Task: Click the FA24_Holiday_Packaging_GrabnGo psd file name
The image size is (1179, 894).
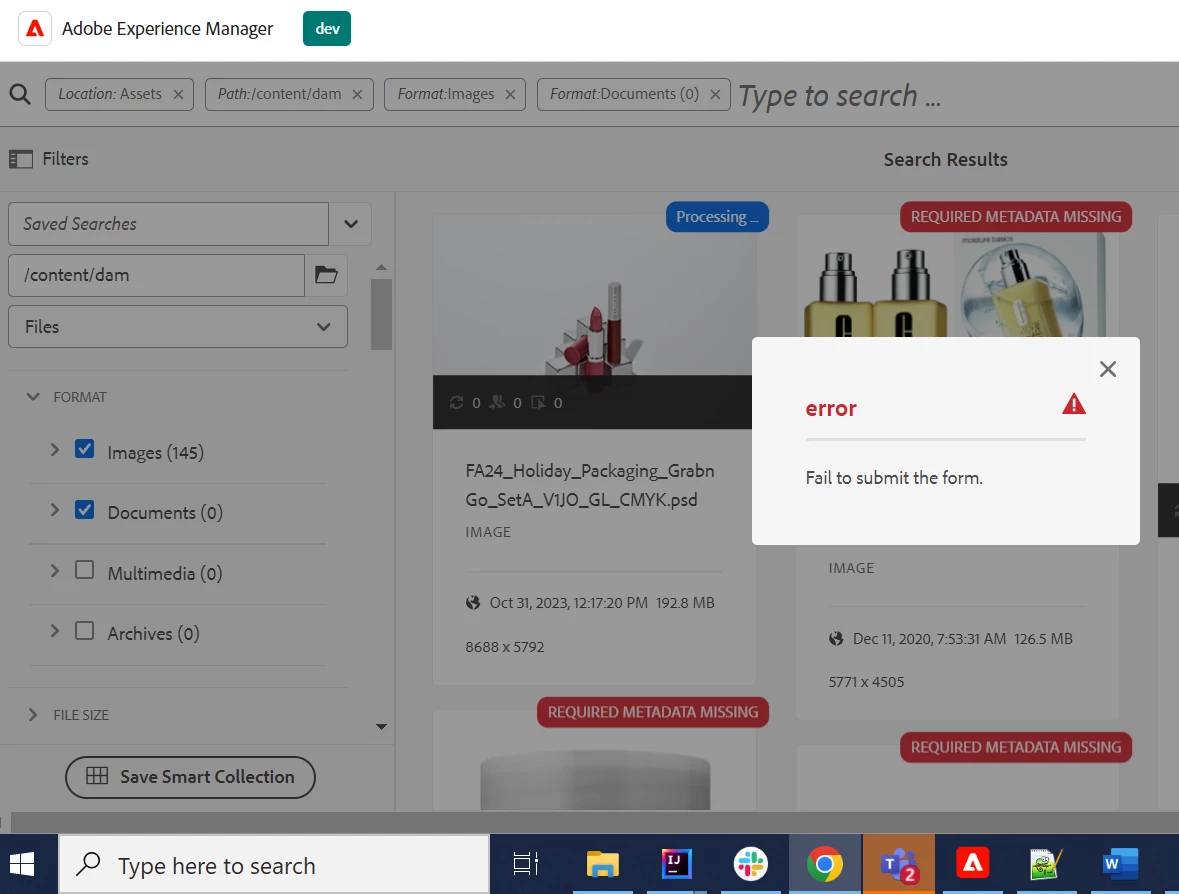Action: coord(590,485)
